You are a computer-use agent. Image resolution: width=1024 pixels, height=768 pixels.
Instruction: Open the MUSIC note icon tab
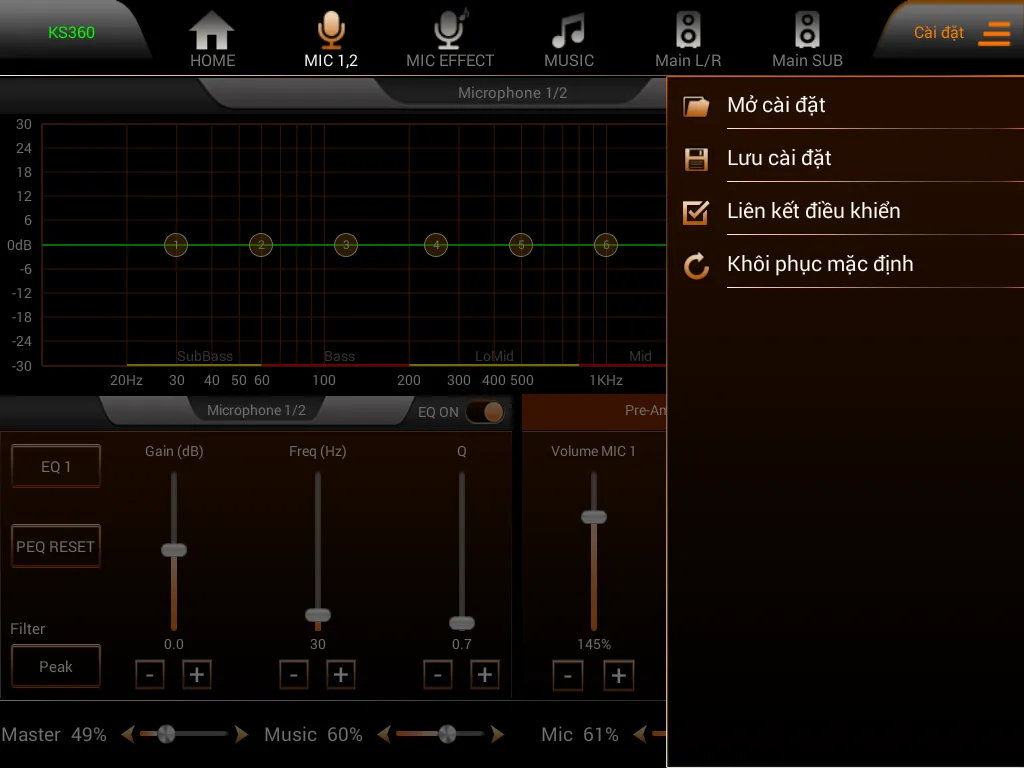point(568,32)
